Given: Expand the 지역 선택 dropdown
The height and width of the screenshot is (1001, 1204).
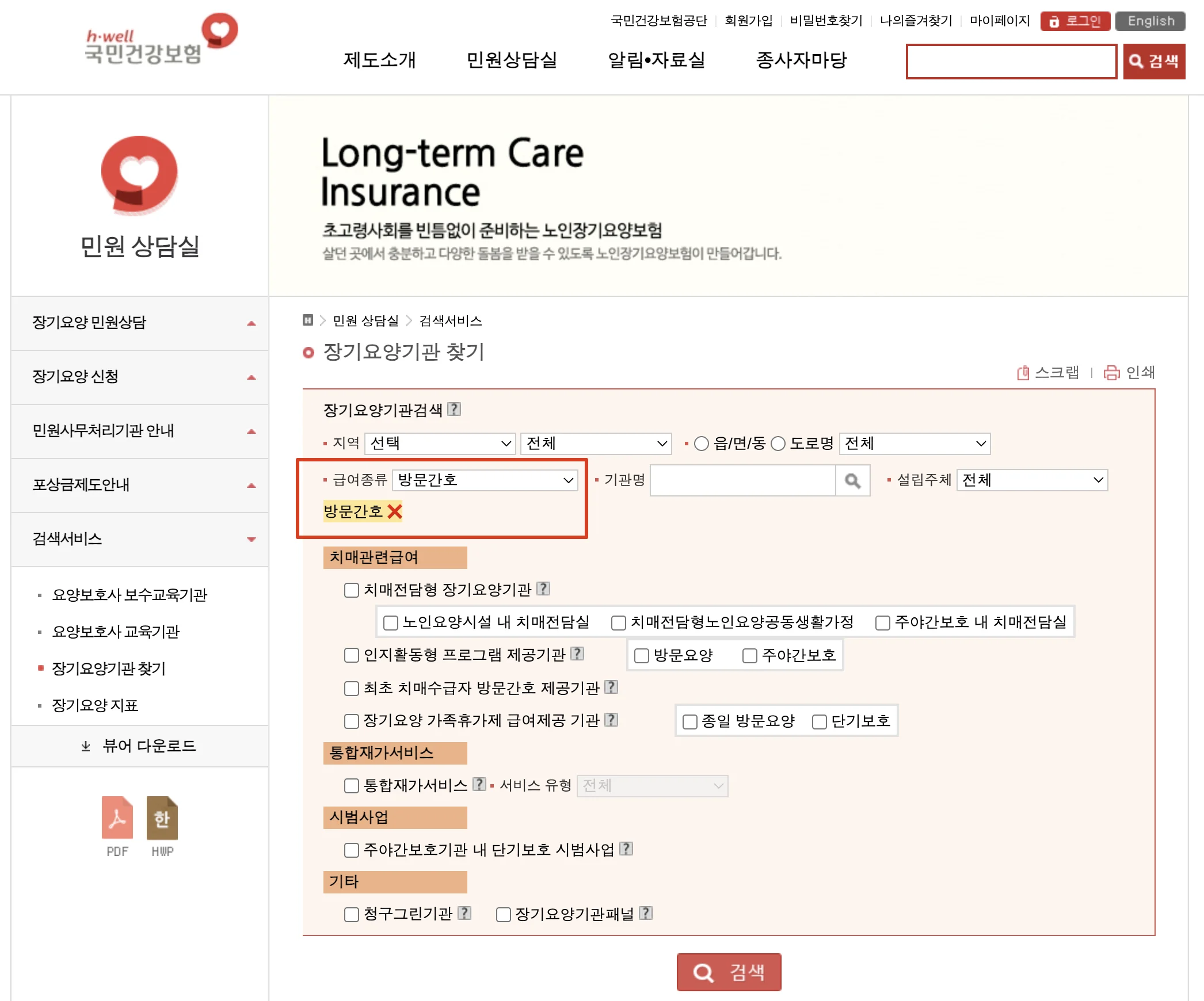Looking at the screenshot, I should click(x=440, y=444).
